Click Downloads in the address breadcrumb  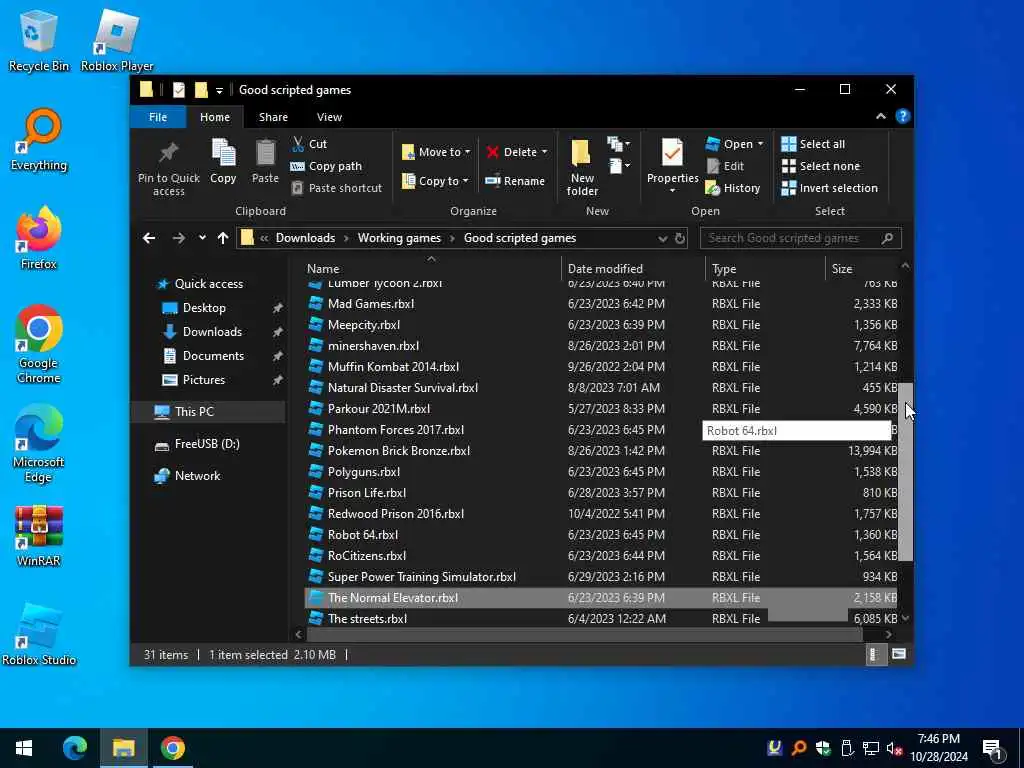click(305, 238)
